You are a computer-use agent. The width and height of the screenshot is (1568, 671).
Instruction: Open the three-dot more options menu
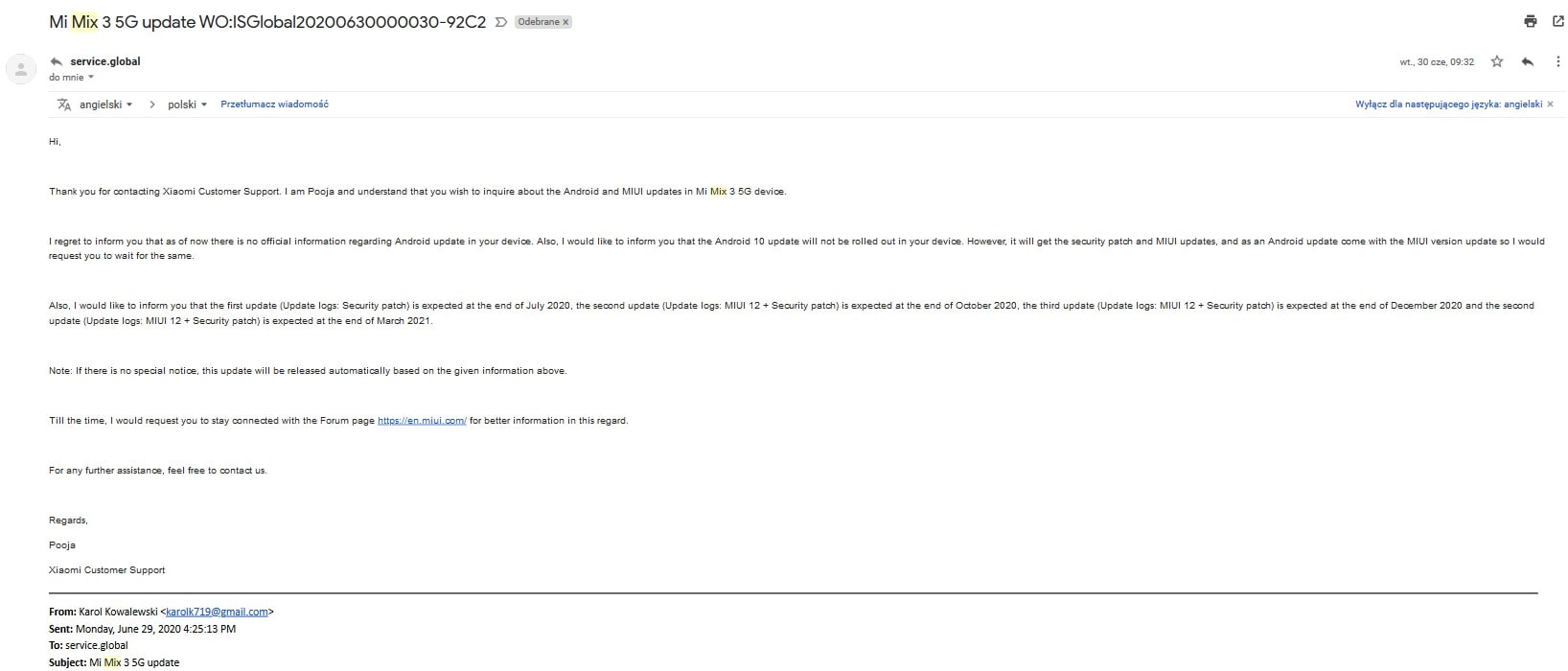[1557, 61]
